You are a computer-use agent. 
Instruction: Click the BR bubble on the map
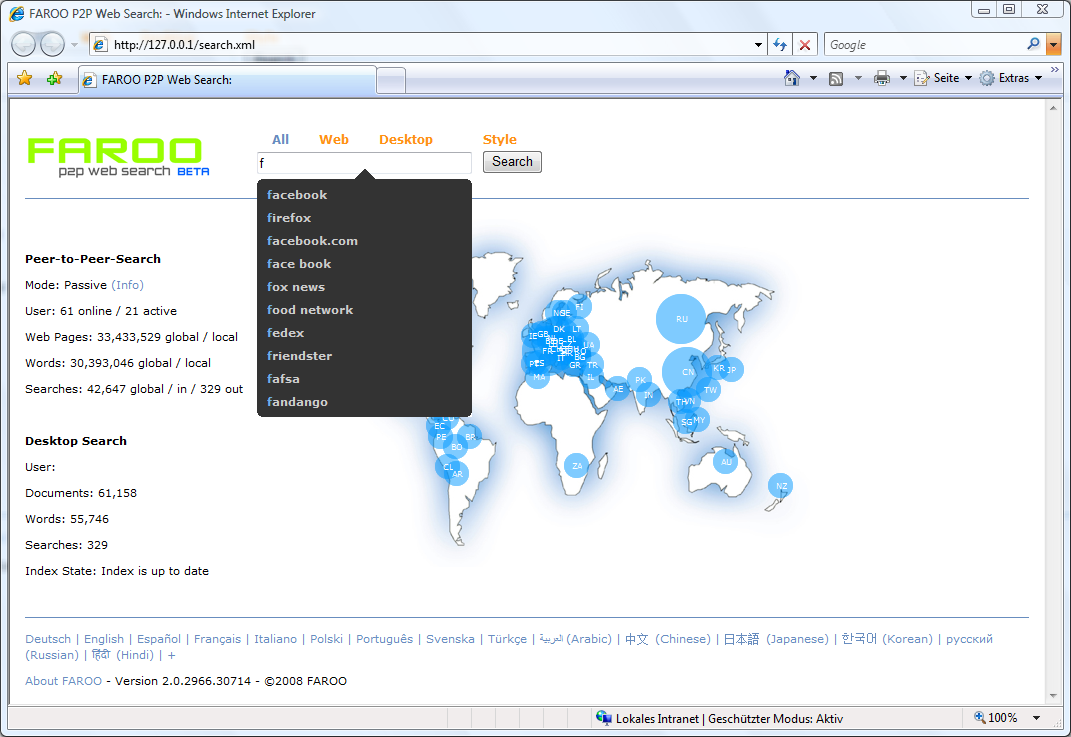pyautogui.click(x=470, y=436)
